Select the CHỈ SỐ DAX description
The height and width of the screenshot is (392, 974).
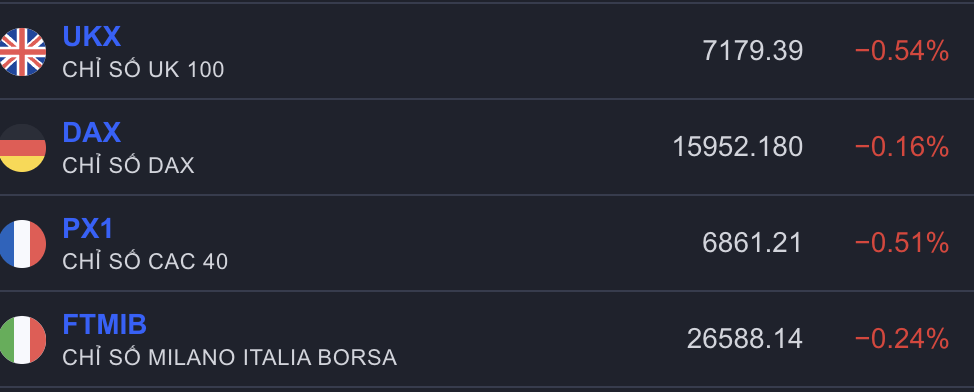[x=128, y=165]
